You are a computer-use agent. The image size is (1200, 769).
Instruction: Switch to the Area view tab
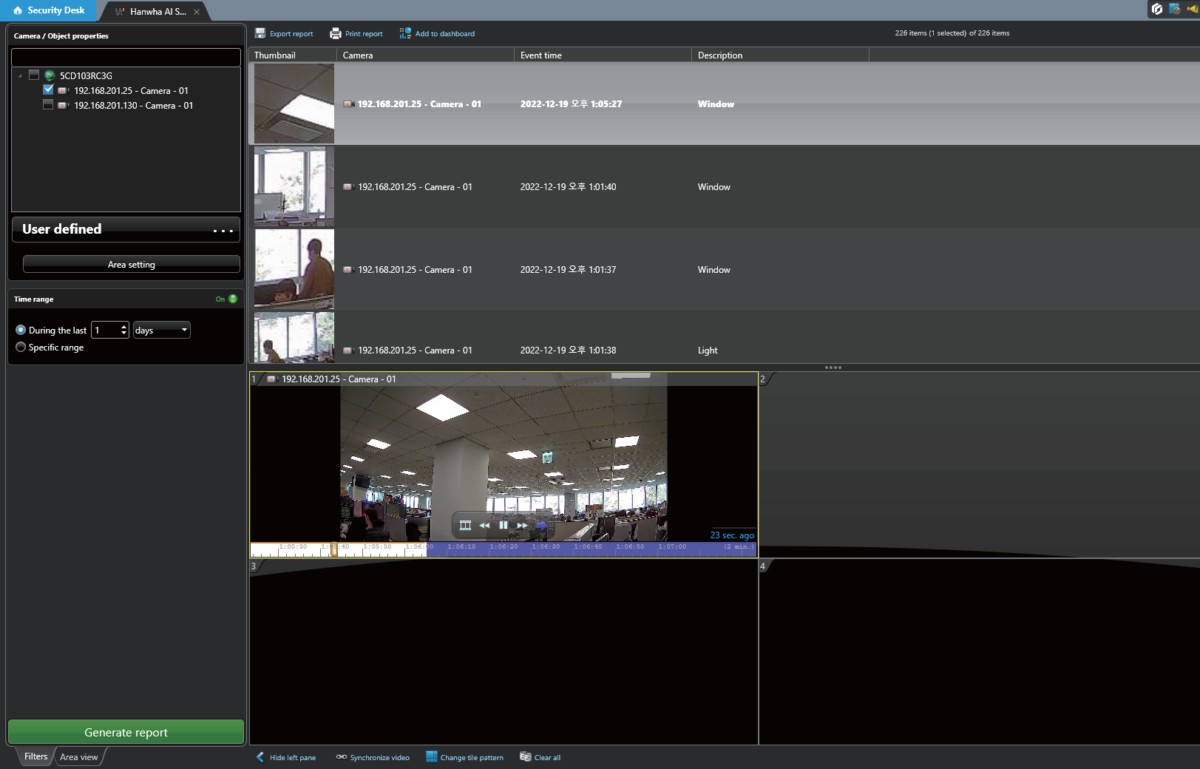[x=79, y=757]
